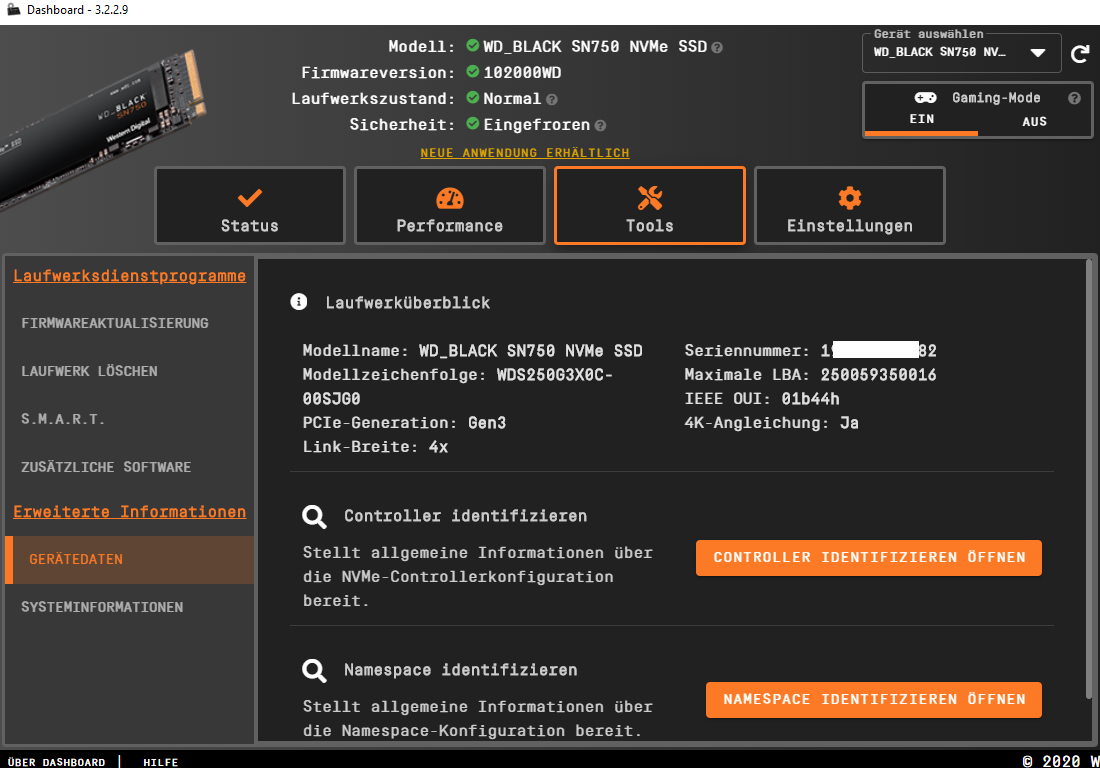Screen dimensions: 1100x768
Task: Open the Gerät auswählen dropdown
Action: [961, 53]
